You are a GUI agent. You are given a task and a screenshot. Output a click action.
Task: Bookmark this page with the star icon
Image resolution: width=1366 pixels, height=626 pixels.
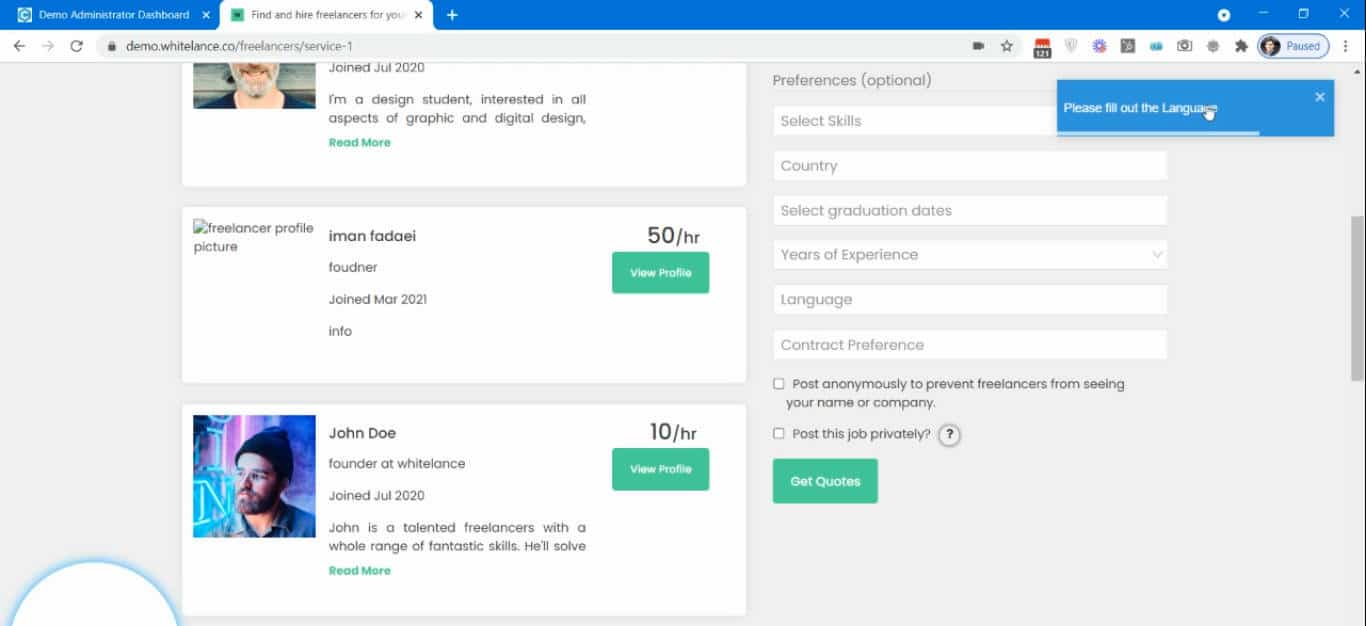[x=1007, y=46]
